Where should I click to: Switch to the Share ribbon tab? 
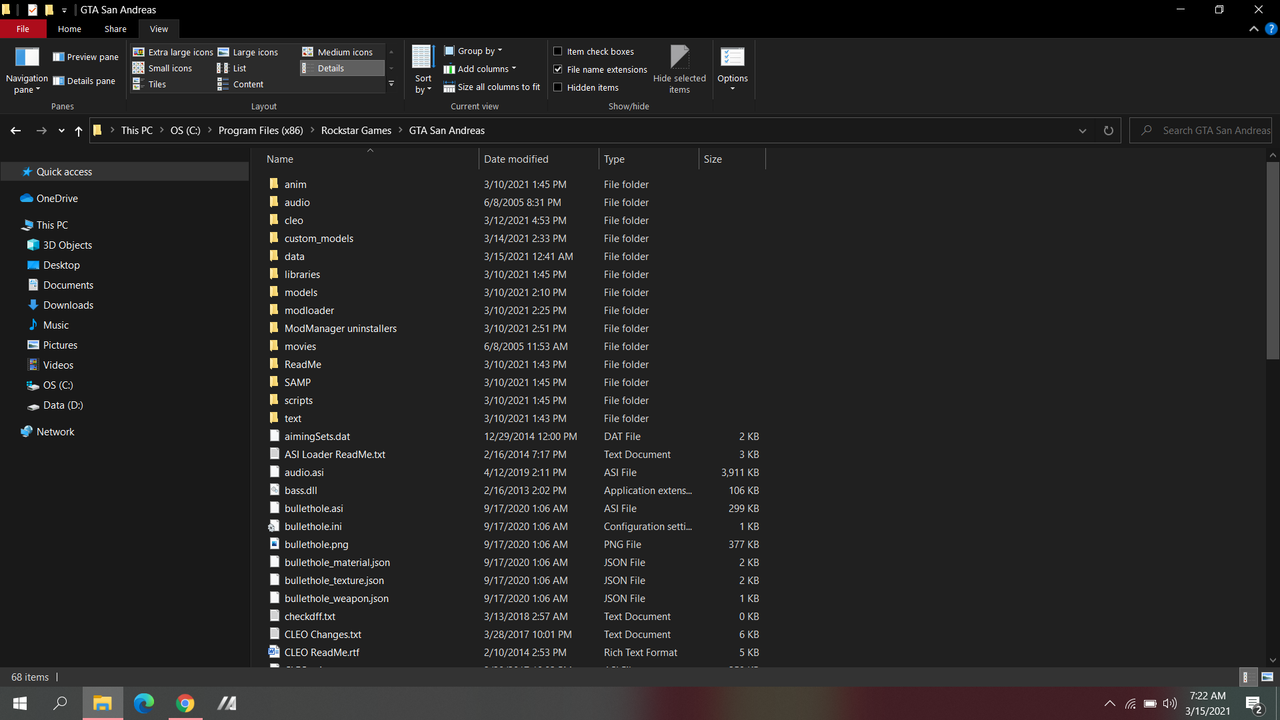click(115, 29)
